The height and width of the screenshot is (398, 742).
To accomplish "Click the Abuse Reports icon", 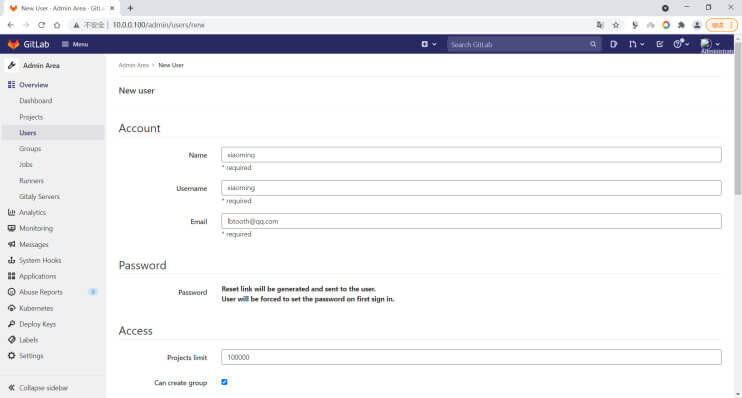I will (x=11, y=292).
